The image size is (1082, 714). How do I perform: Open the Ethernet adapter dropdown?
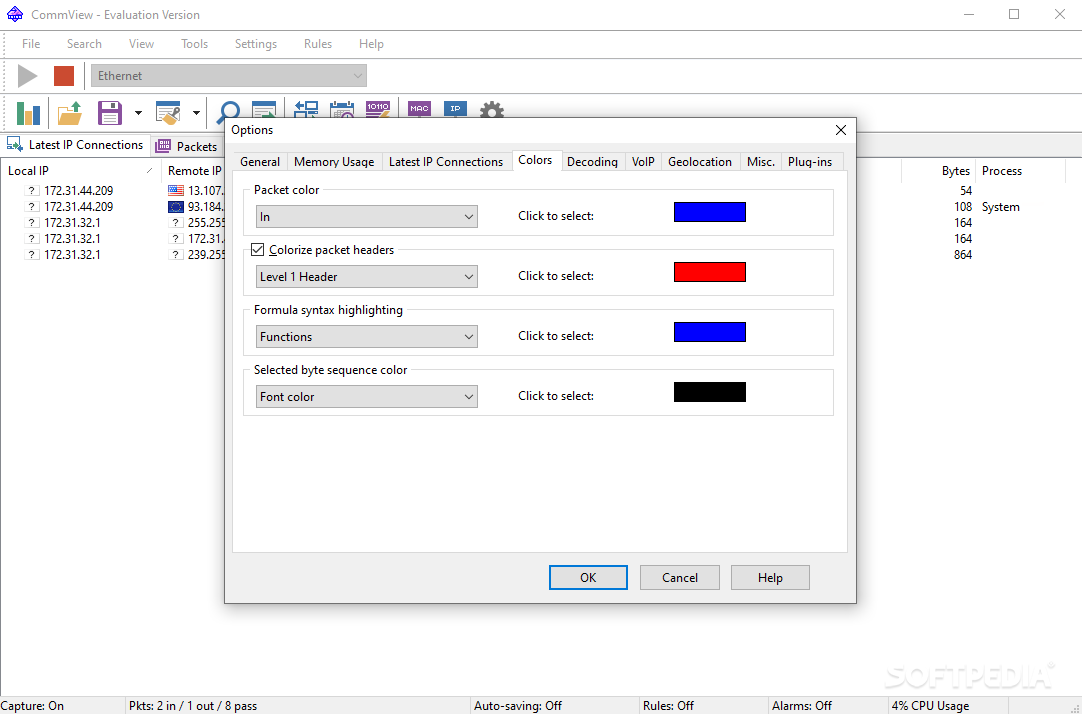(x=228, y=76)
